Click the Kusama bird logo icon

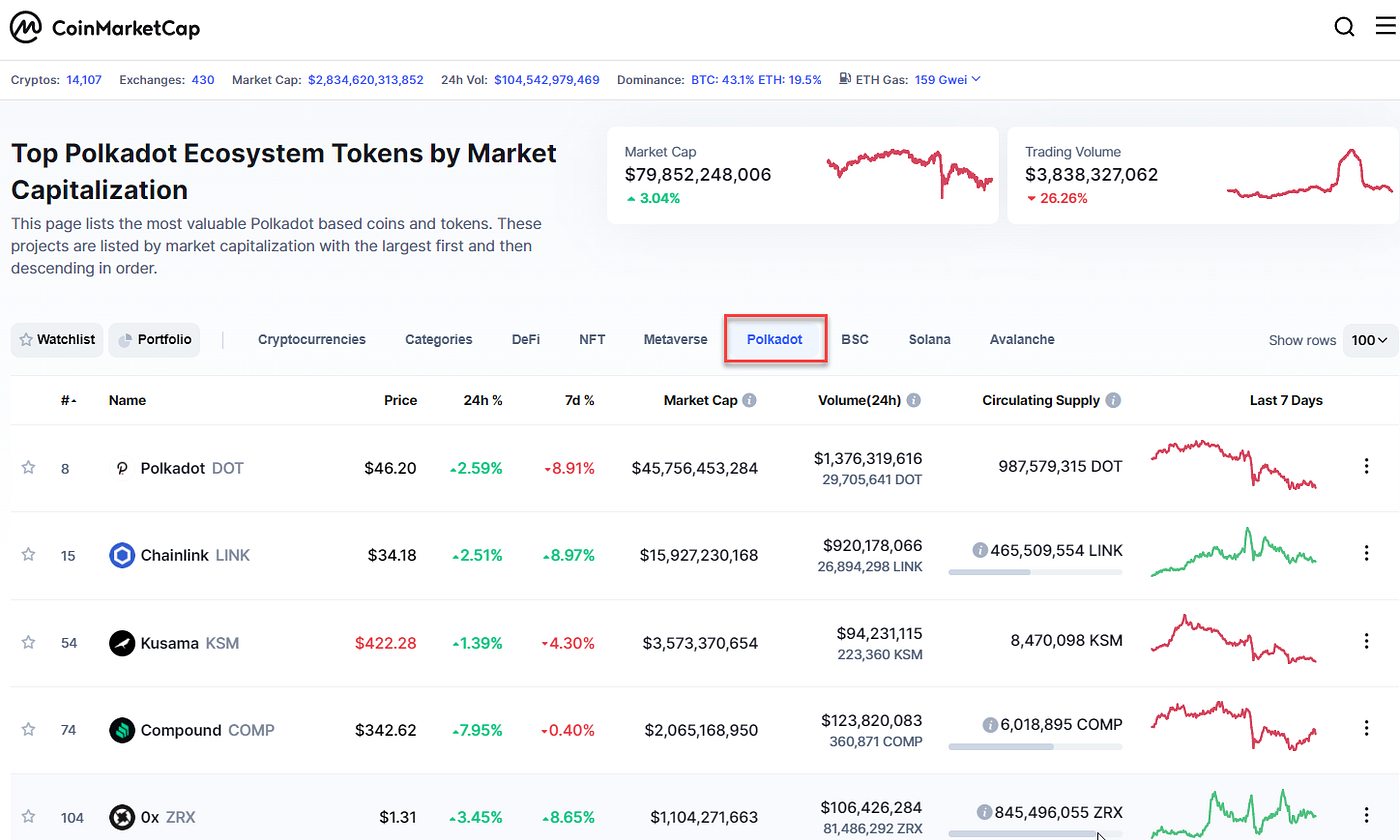tap(122, 643)
